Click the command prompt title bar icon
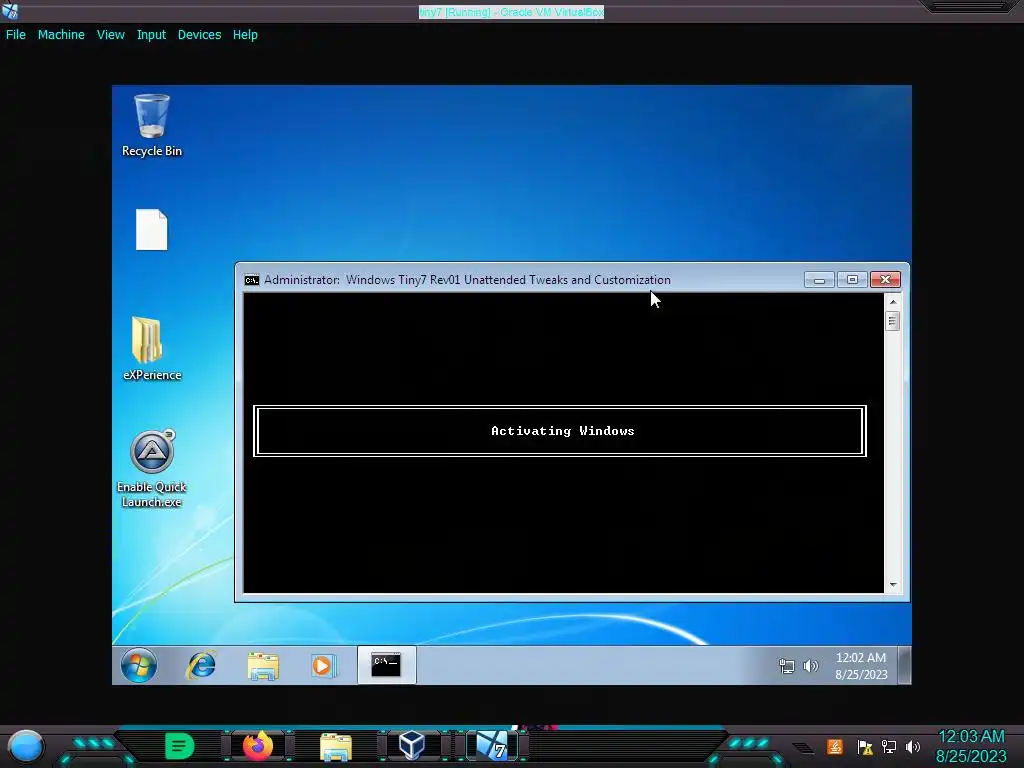Viewport: 1024px width, 768px height. point(251,280)
